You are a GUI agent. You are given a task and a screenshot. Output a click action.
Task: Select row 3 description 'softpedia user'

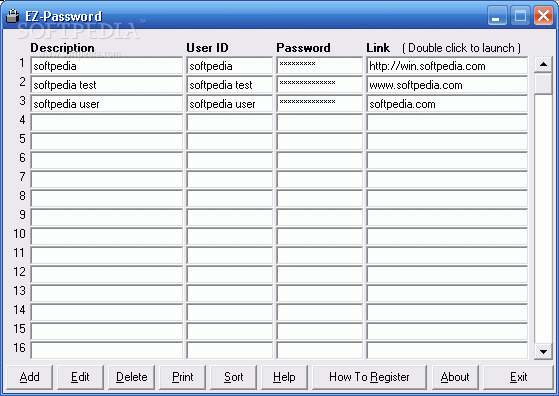click(107, 104)
